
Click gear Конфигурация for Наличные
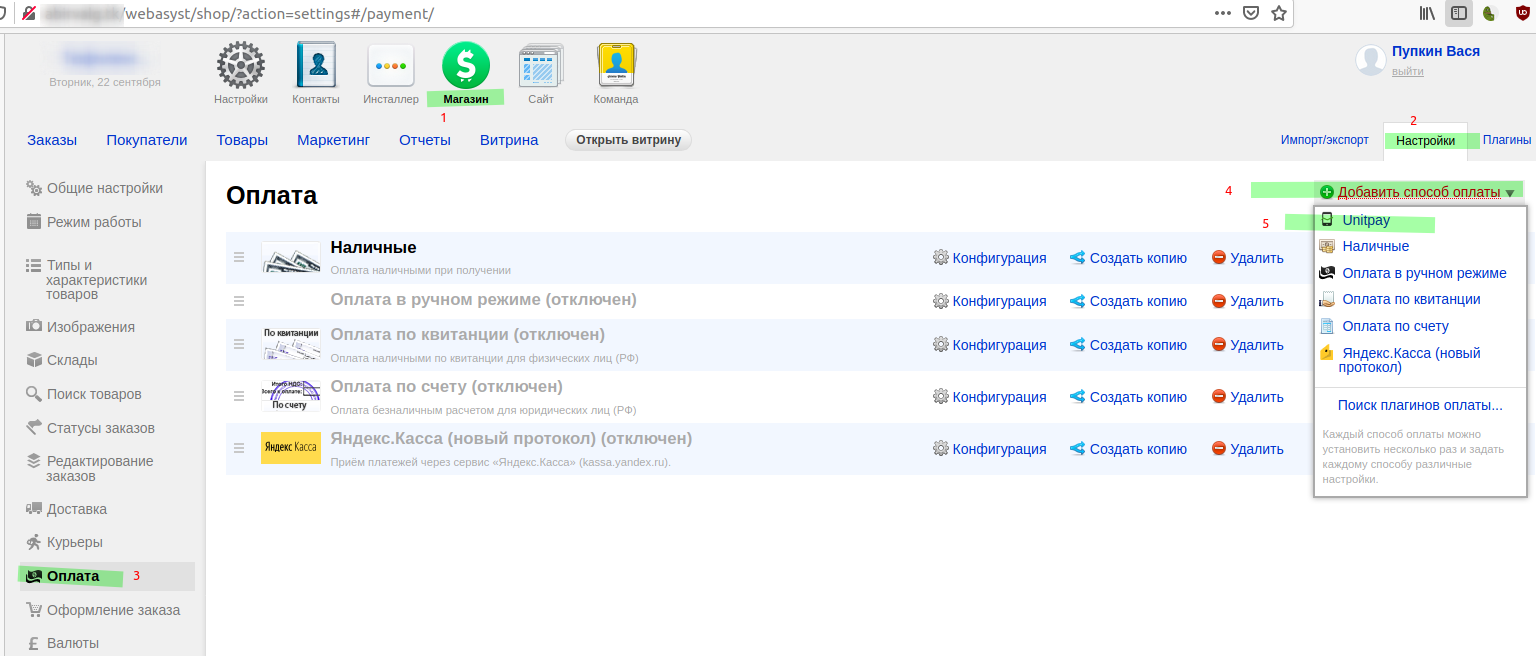click(x=989, y=258)
